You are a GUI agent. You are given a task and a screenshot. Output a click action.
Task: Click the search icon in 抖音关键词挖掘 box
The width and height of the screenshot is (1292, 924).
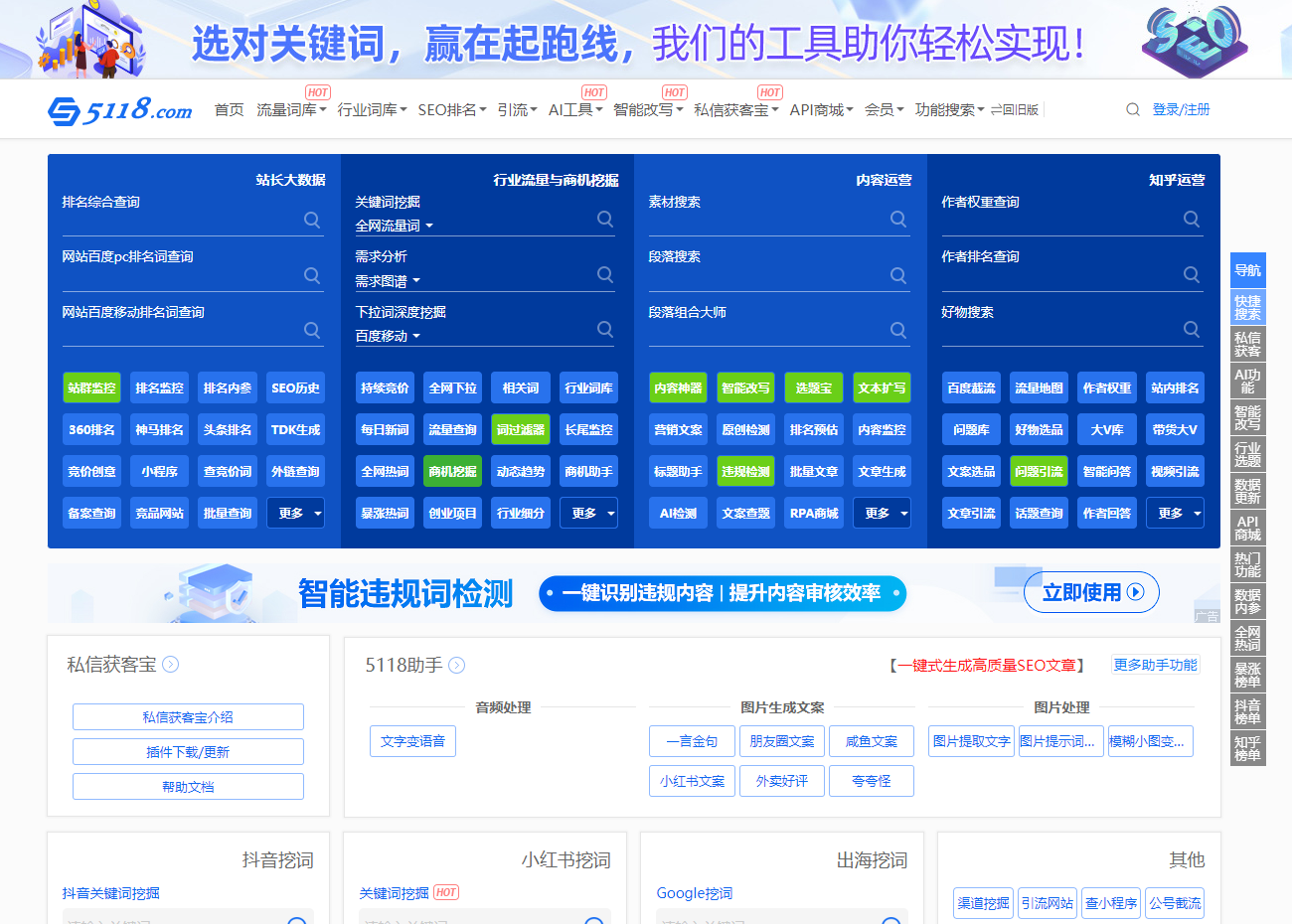click(x=296, y=921)
